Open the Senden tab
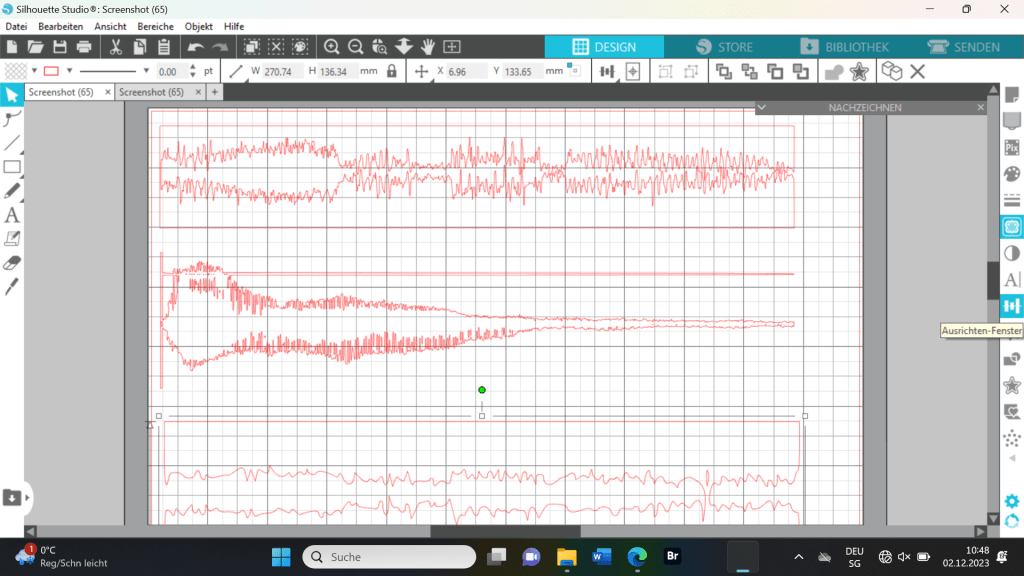 tap(964, 47)
